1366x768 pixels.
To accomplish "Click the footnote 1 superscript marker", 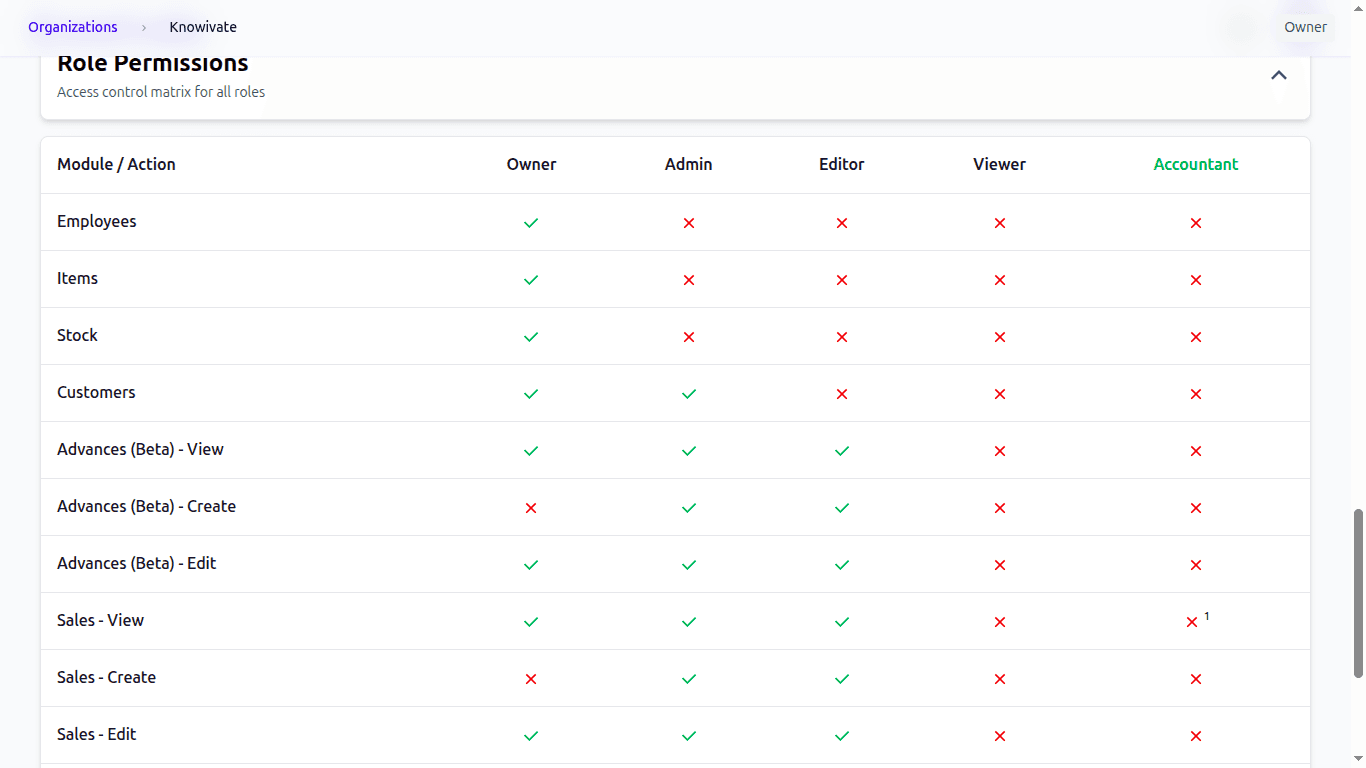I will coord(1207,616).
